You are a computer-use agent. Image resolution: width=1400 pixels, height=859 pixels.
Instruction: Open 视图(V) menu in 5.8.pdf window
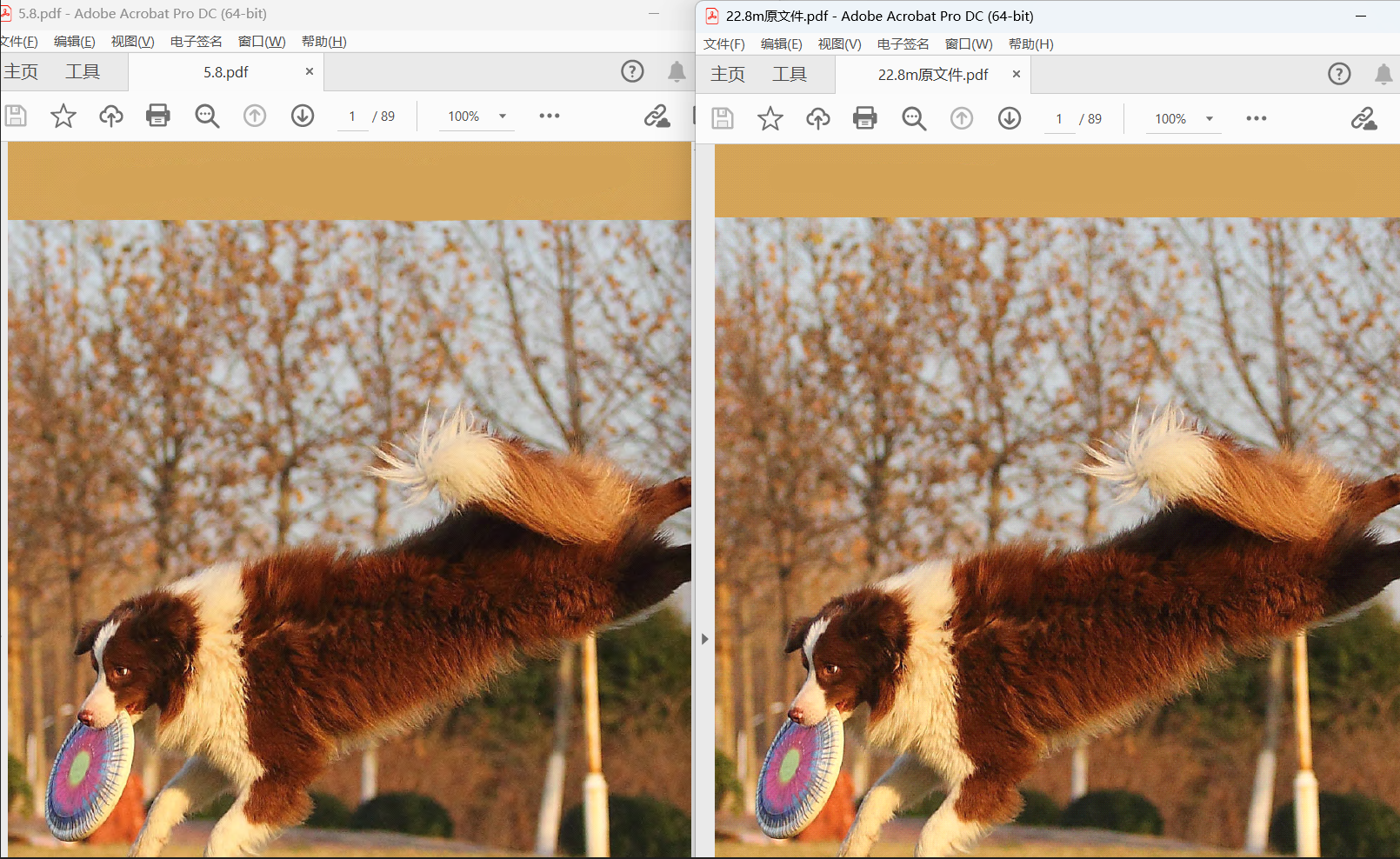tap(132, 42)
